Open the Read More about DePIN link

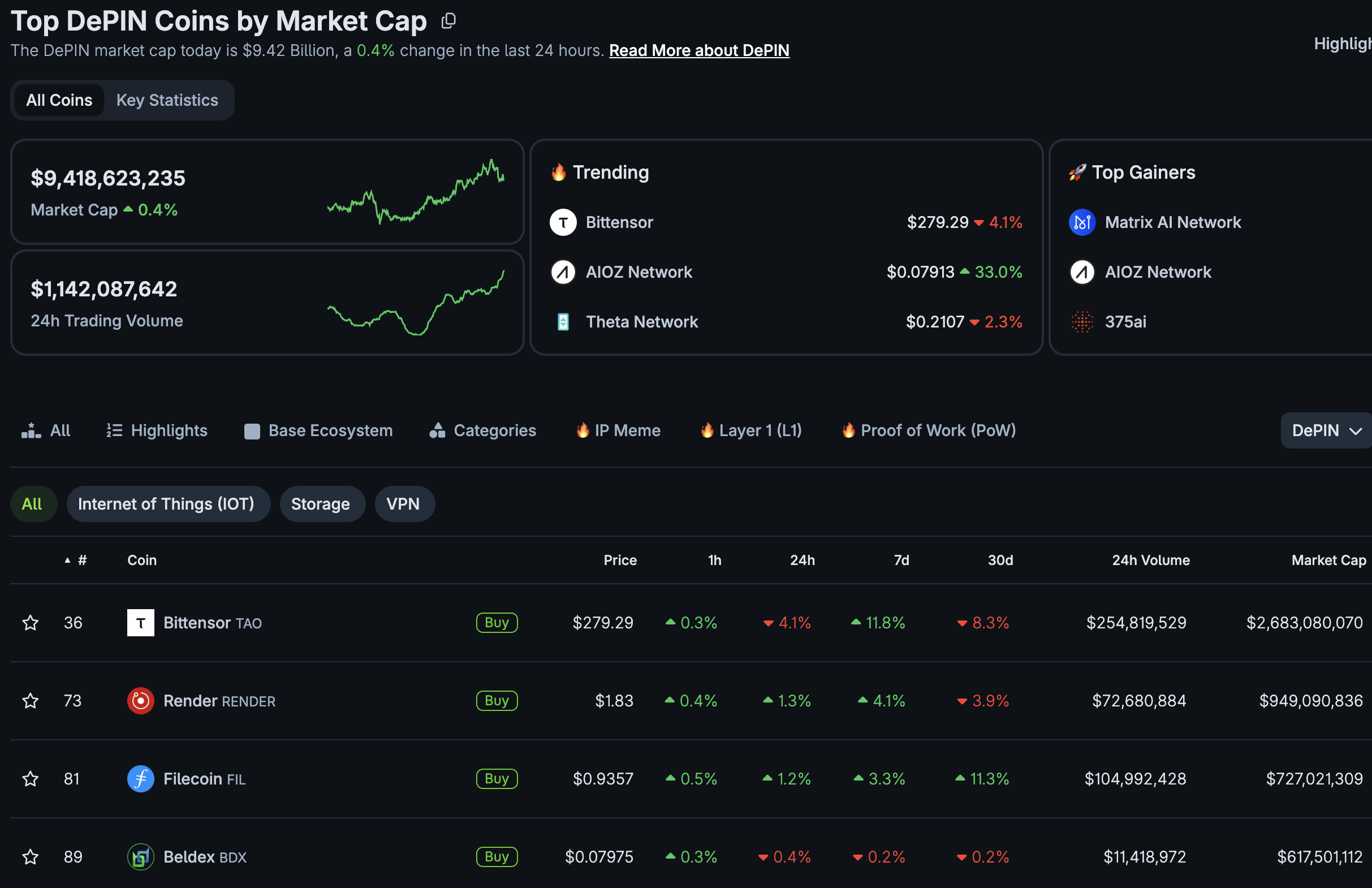click(699, 50)
